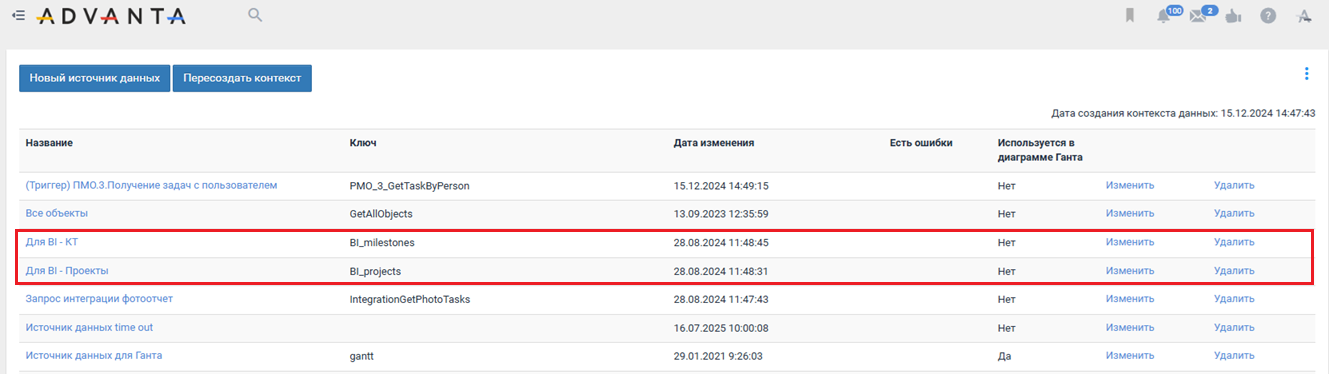Click Удалить for the gantt row
Image resolution: width=1329 pixels, height=374 pixels.
point(1234,355)
